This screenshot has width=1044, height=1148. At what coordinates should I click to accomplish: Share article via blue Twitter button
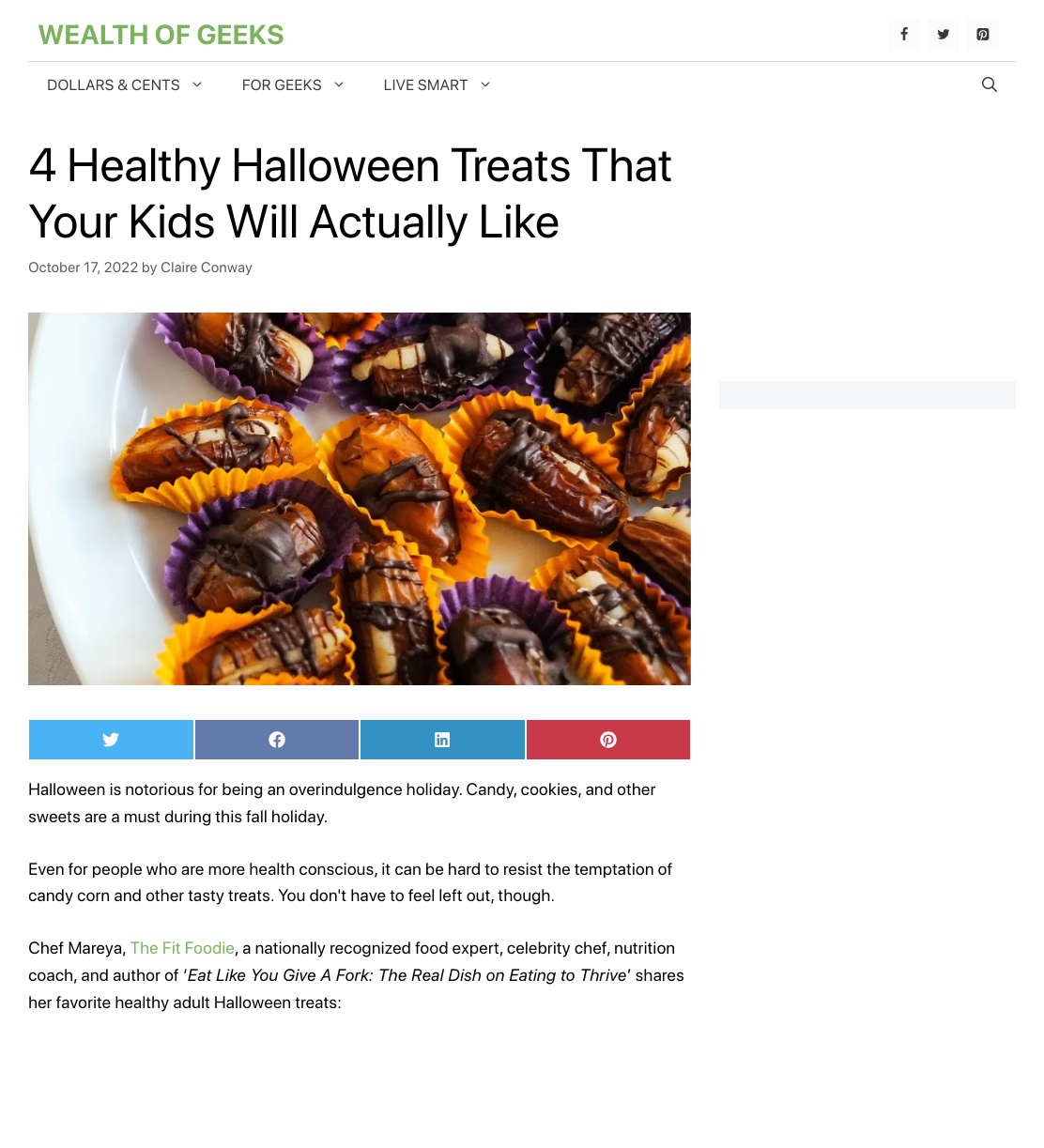(x=111, y=740)
